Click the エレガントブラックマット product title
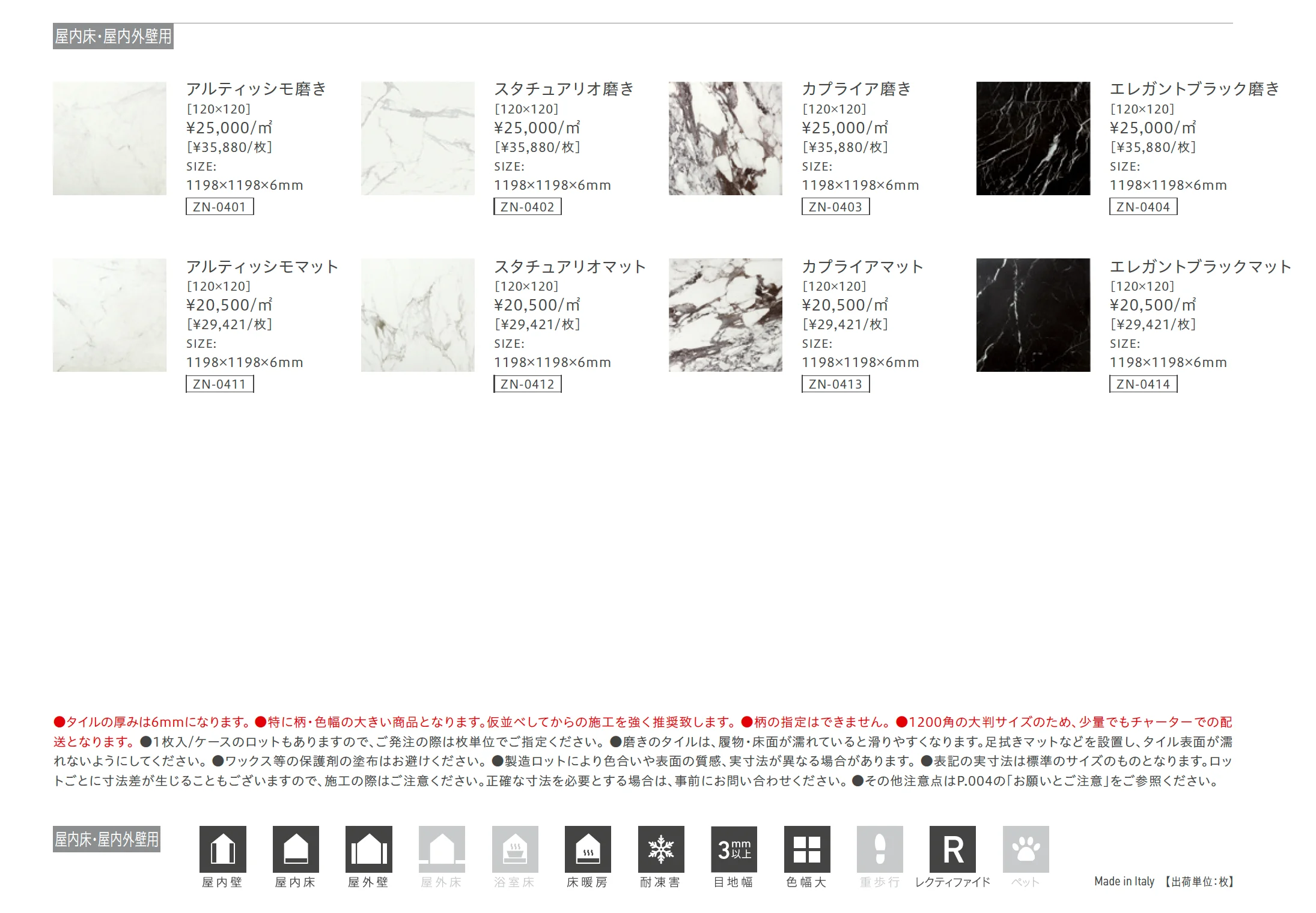The height and width of the screenshot is (913, 1316). [x=1200, y=266]
